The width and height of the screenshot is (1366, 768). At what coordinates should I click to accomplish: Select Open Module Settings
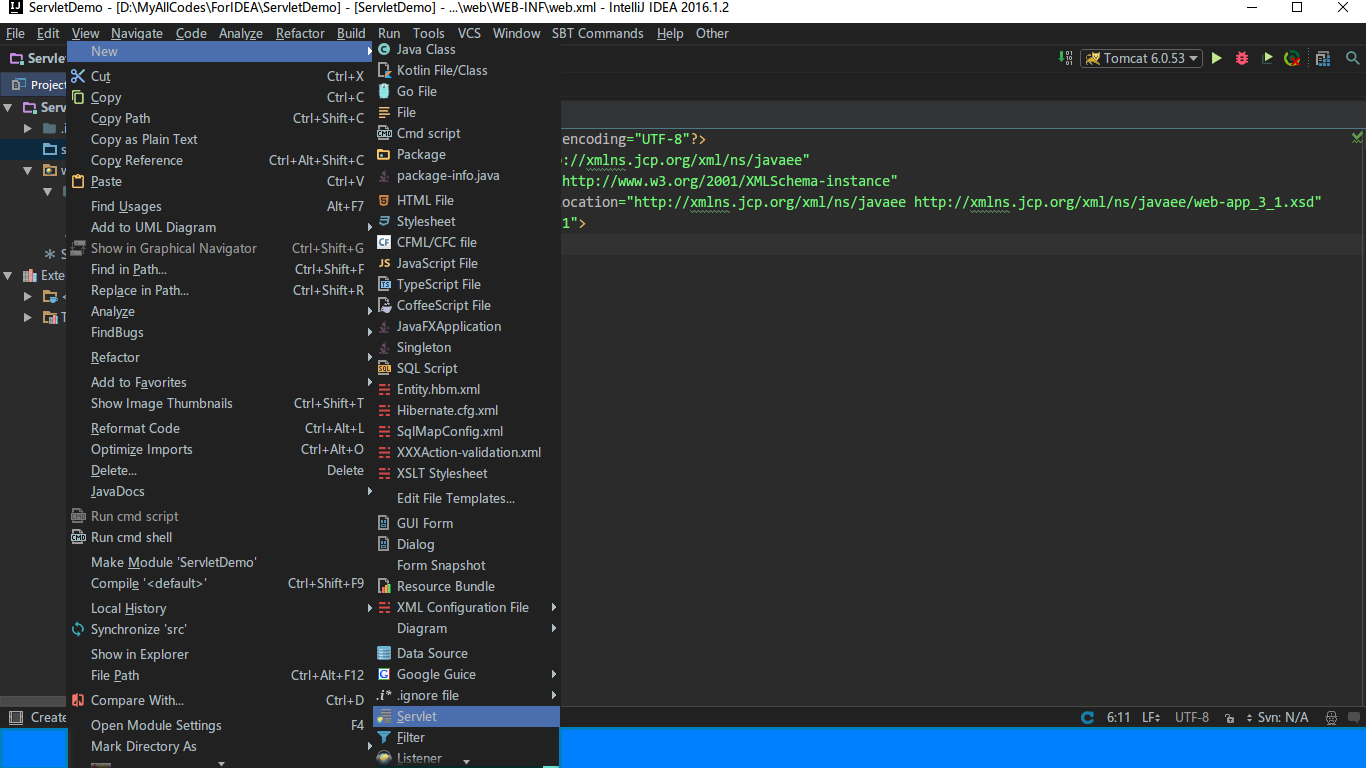coord(219,725)
